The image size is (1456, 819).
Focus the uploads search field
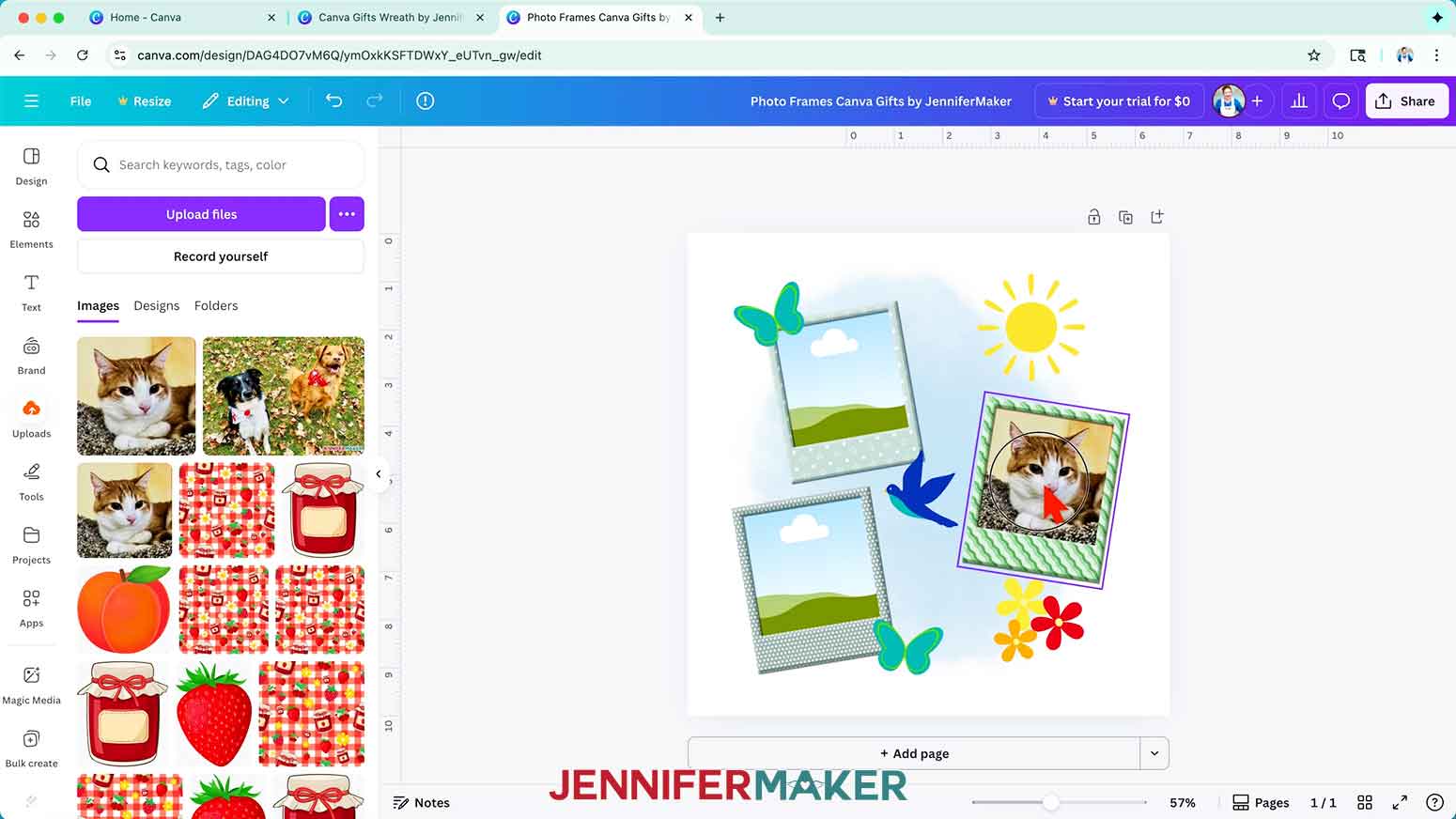pos(221,164)
